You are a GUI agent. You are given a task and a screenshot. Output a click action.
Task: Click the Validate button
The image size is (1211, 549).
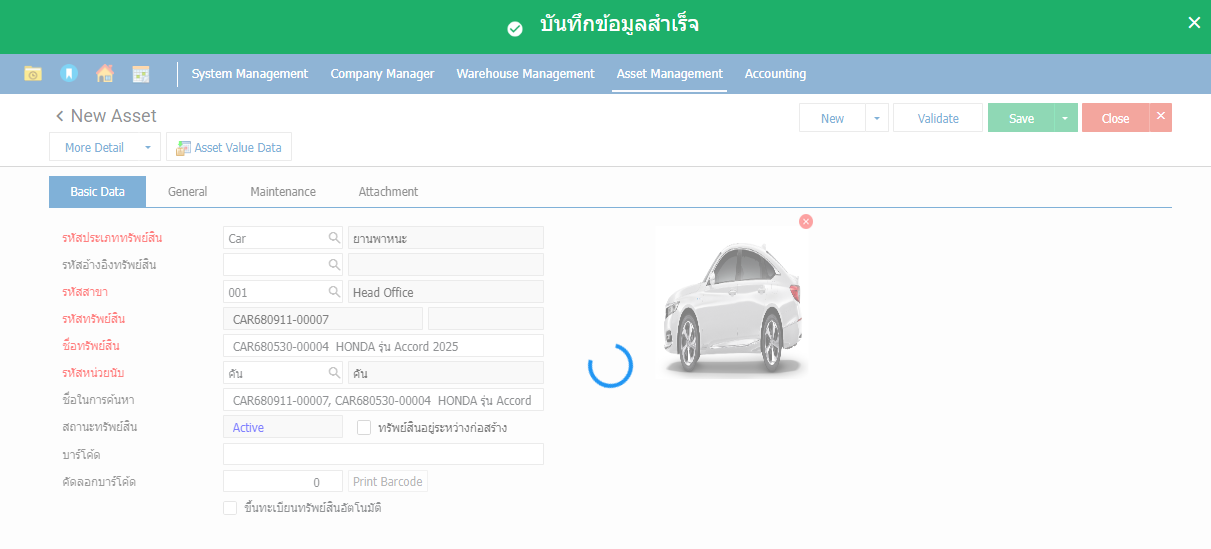pos(938,119)
